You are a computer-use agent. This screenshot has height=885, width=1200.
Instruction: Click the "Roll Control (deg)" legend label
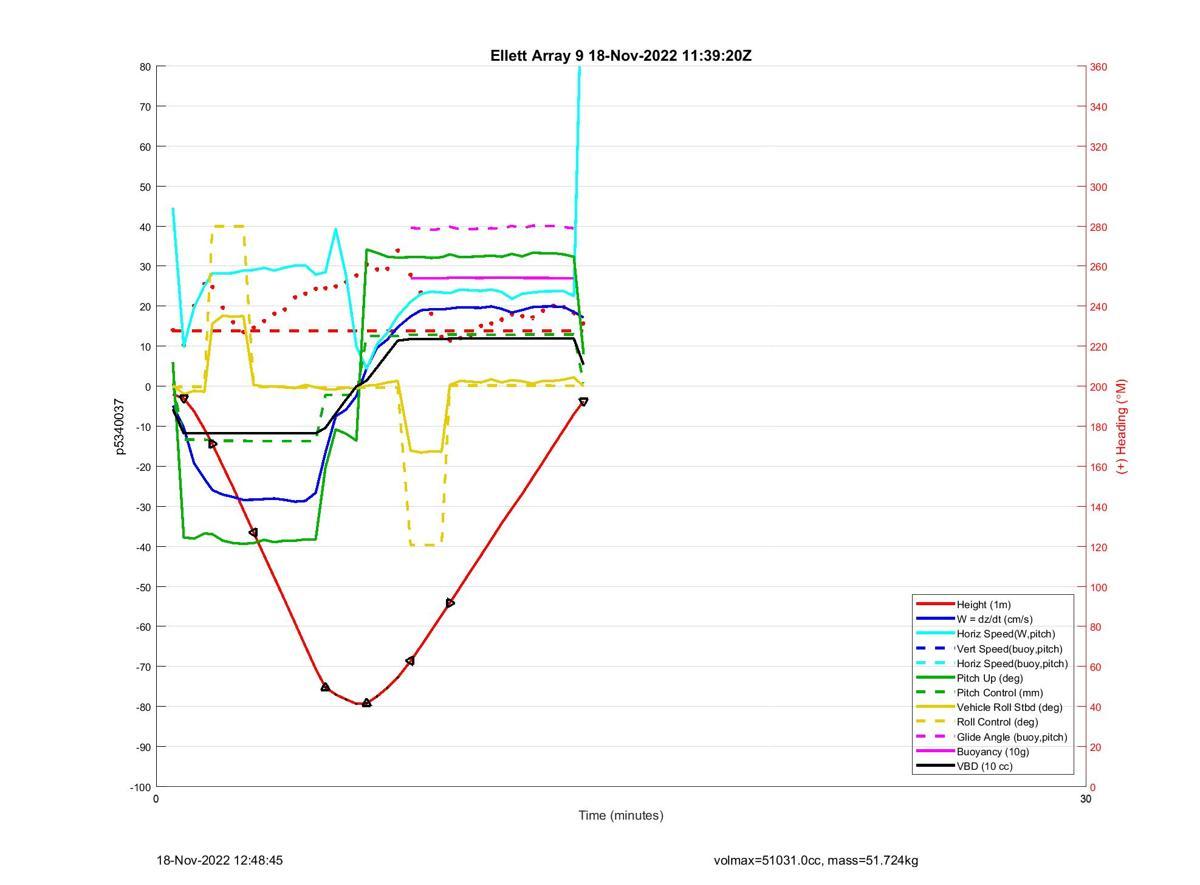[x=997, y=721]
